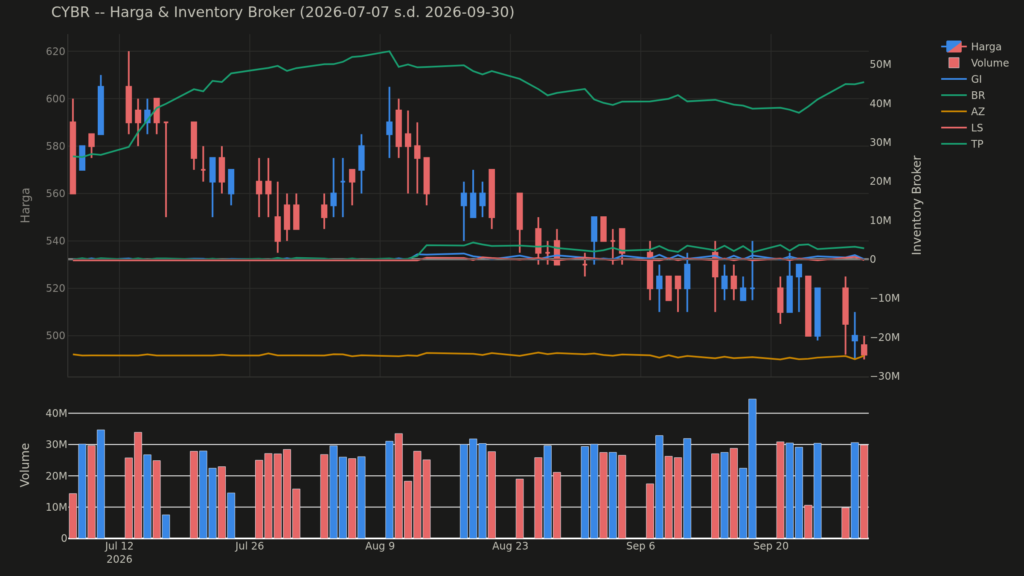Click the −10M Inventory Broker axis tick
This screenshot has width=1024, height=576.
884,298
